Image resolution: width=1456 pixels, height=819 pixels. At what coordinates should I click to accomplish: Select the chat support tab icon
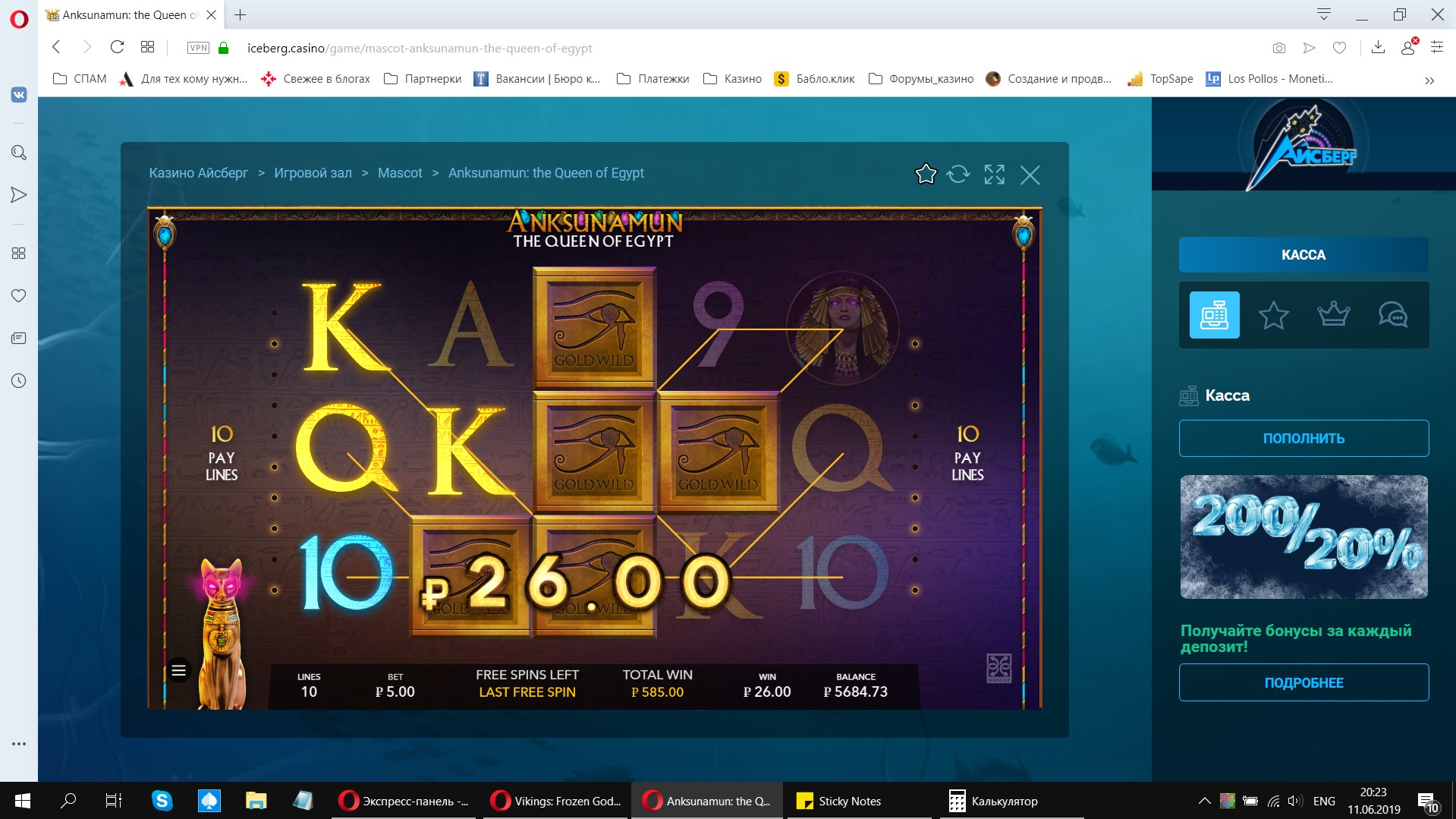click(x=1393, y=314)
